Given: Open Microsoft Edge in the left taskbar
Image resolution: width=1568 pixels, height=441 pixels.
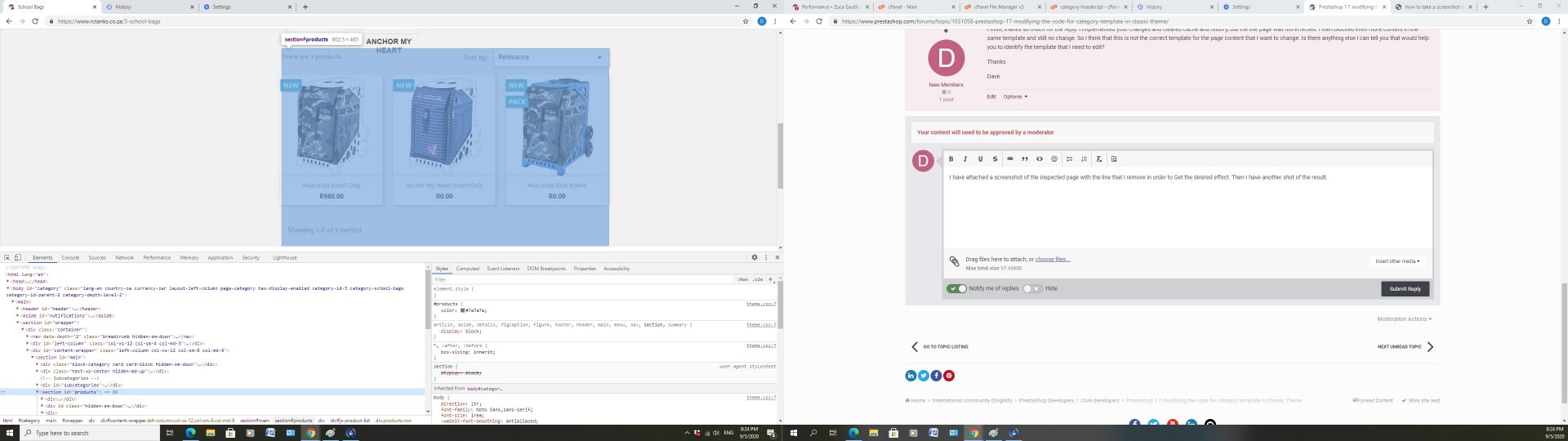Looking at the screenshot, I should pyautogui.click(x=190, y=433).
